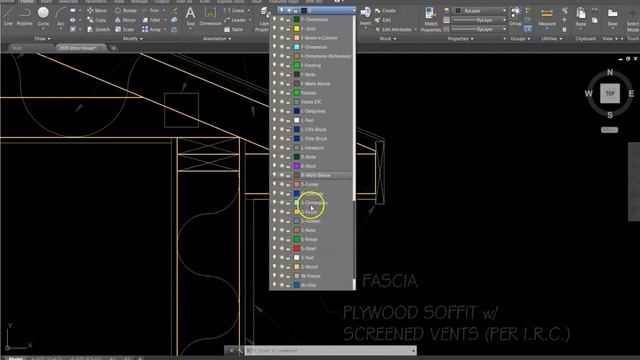Select the Polyline tool
This screenshot has height=360, width=640.
point(24,16)
